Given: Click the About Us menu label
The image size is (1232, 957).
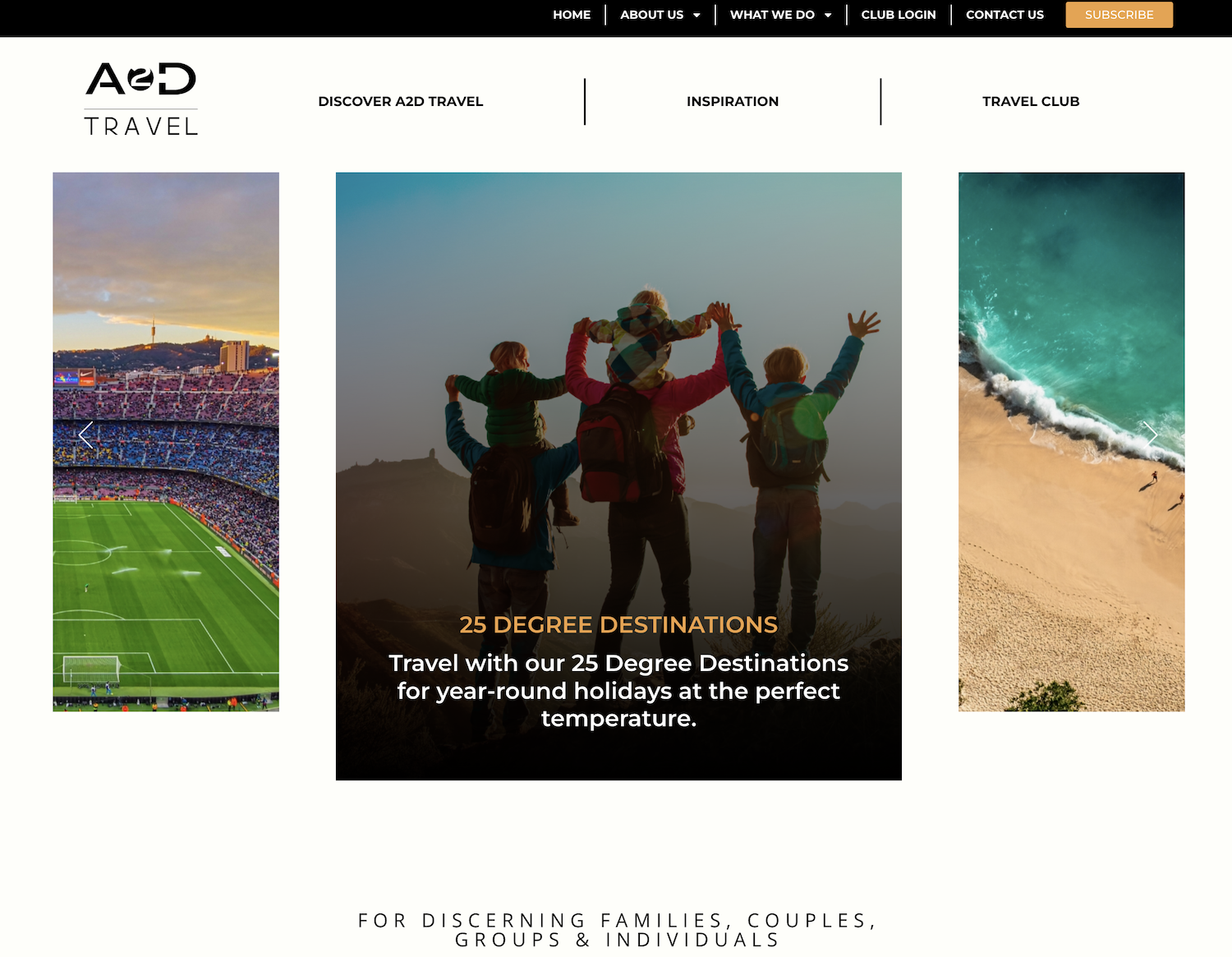Looking at the screenshot, I should 651,15.
